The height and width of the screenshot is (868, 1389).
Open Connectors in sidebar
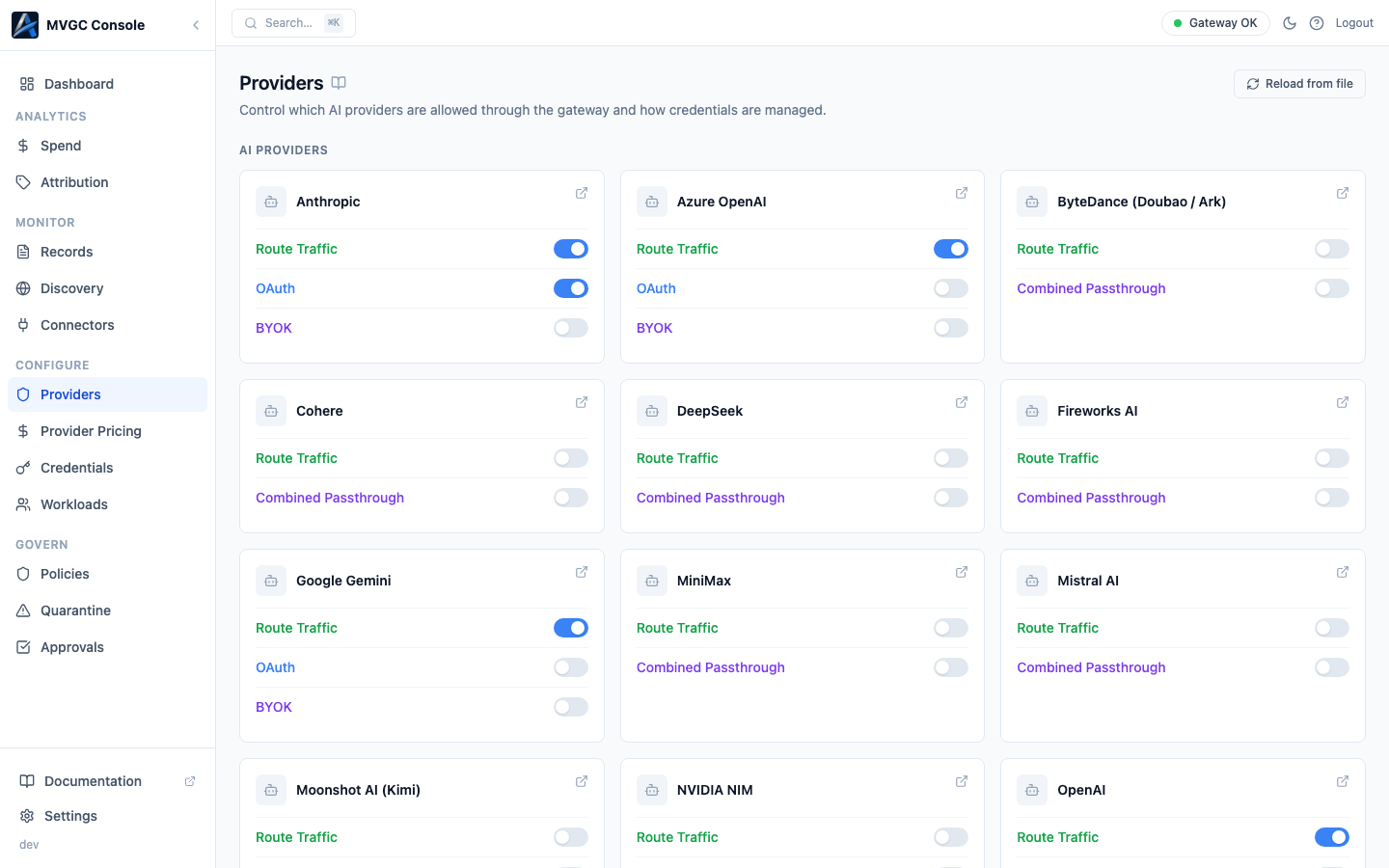(107, 325)
